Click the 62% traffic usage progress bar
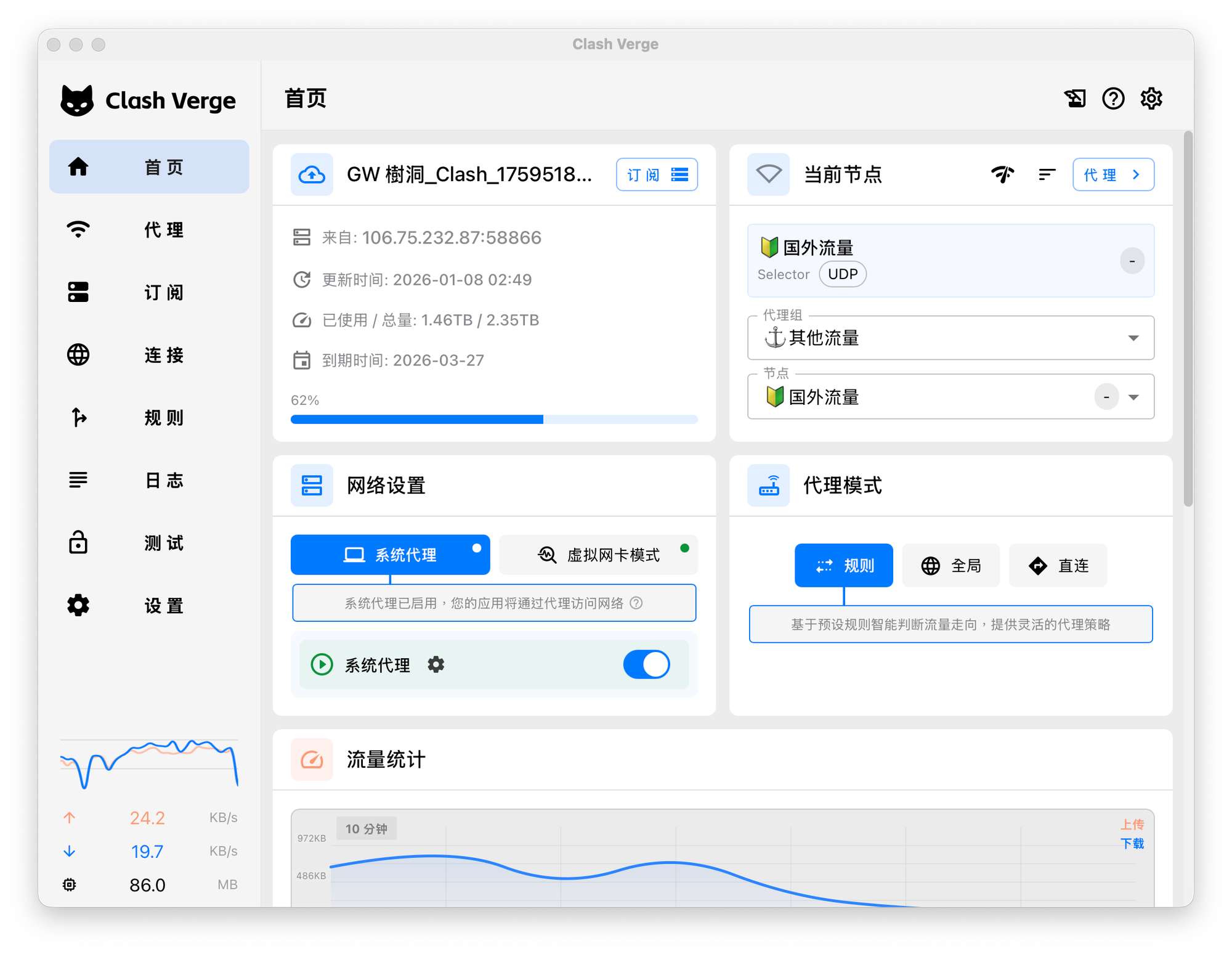The height and width of the screenshot is (954, 1232). point(494,420)
